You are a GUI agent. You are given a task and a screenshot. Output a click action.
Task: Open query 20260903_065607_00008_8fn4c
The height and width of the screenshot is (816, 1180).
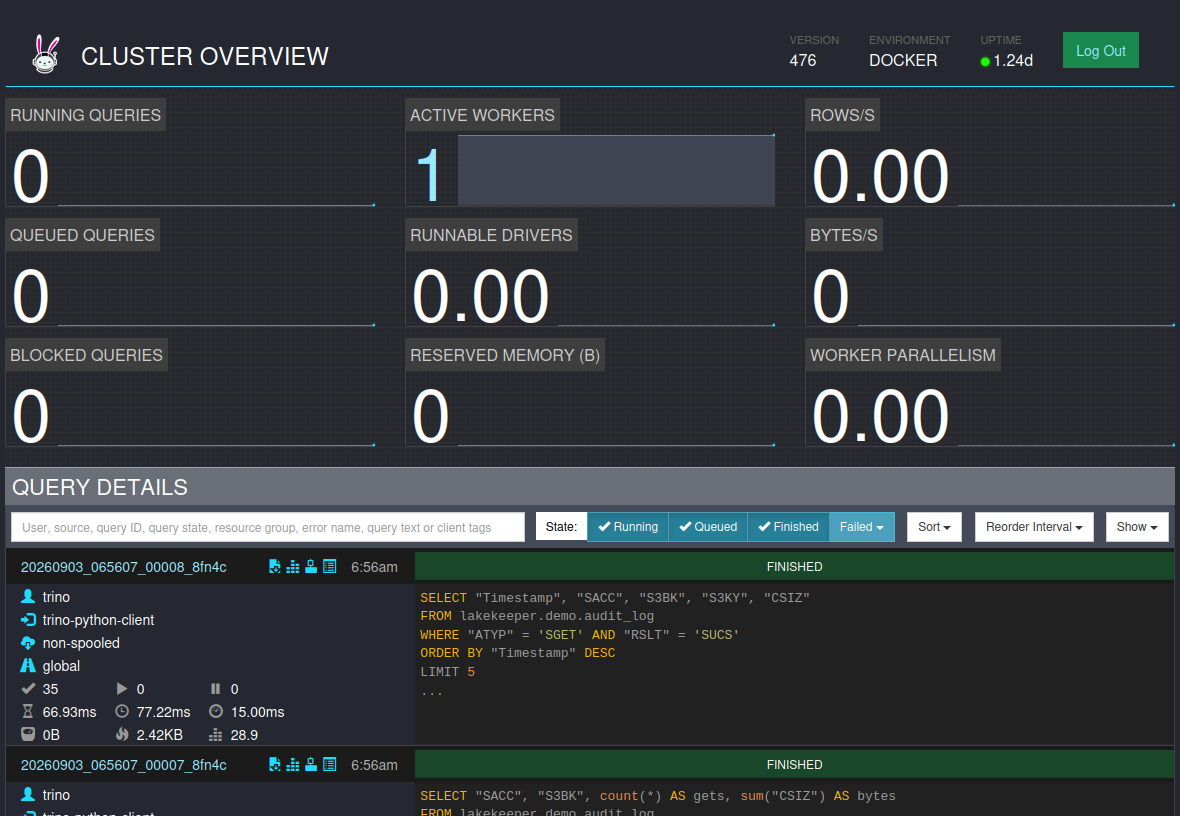[123, 567]
